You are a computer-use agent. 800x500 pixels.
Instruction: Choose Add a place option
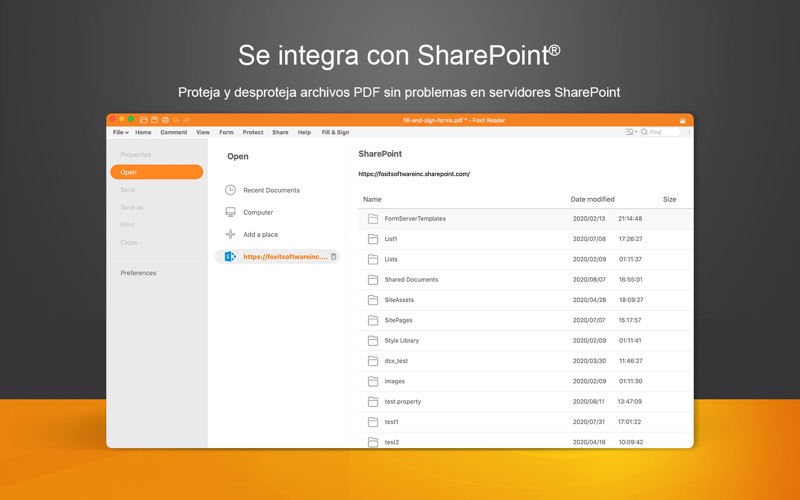click(x=261, y=235)
